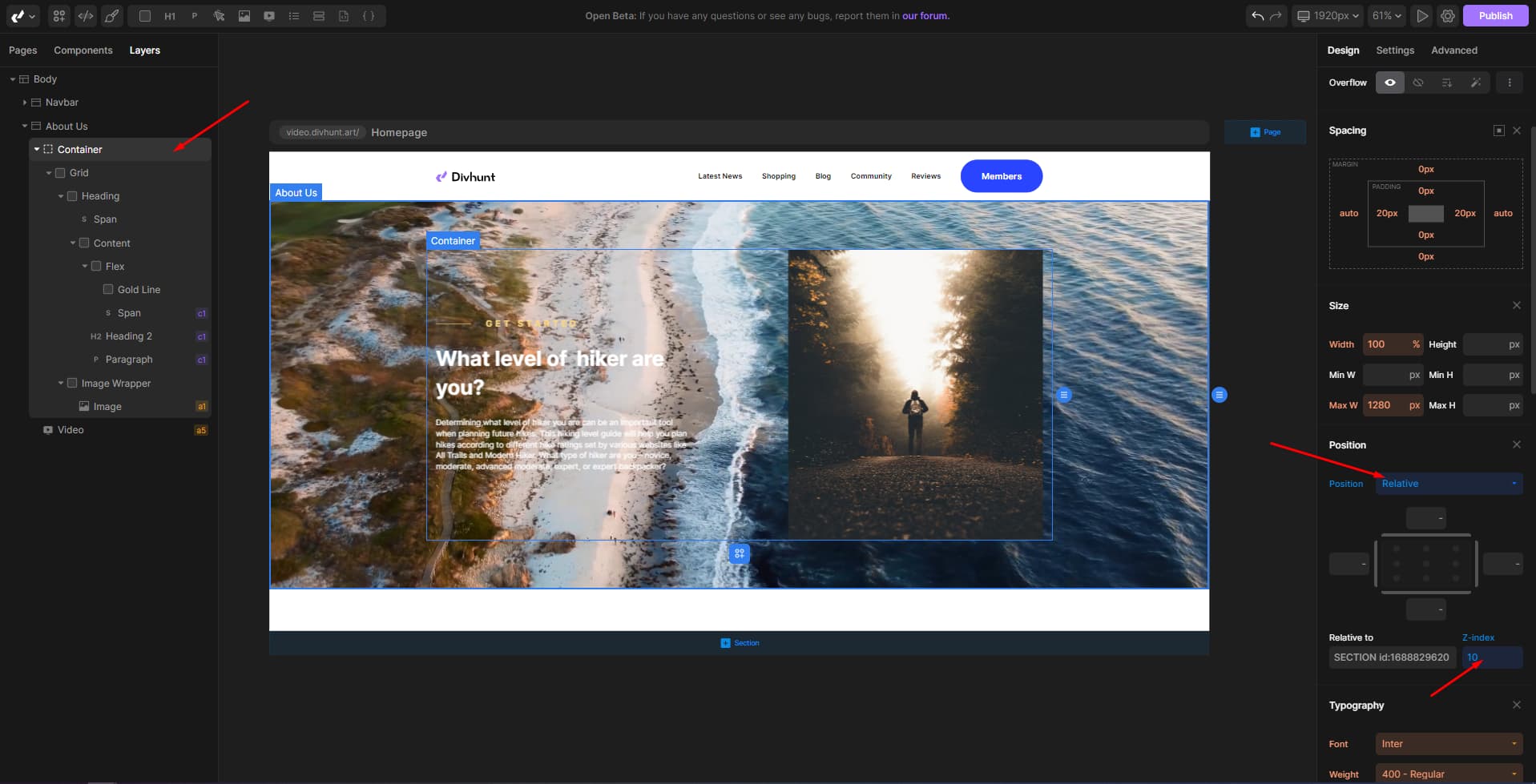Click Latest News in canvas navbar

pos(720,176)
